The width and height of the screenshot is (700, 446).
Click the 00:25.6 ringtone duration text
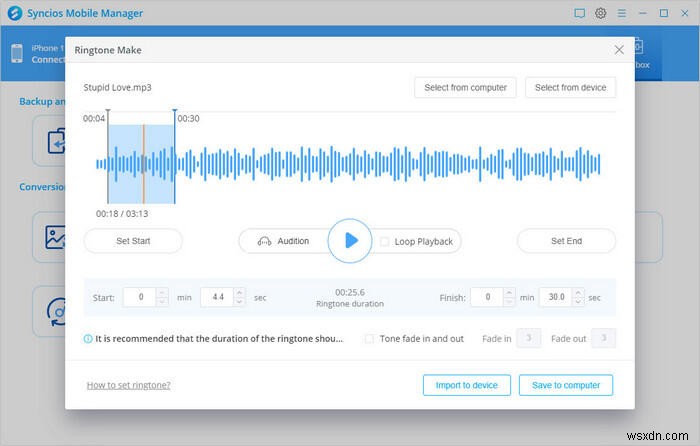coord(350,292)
